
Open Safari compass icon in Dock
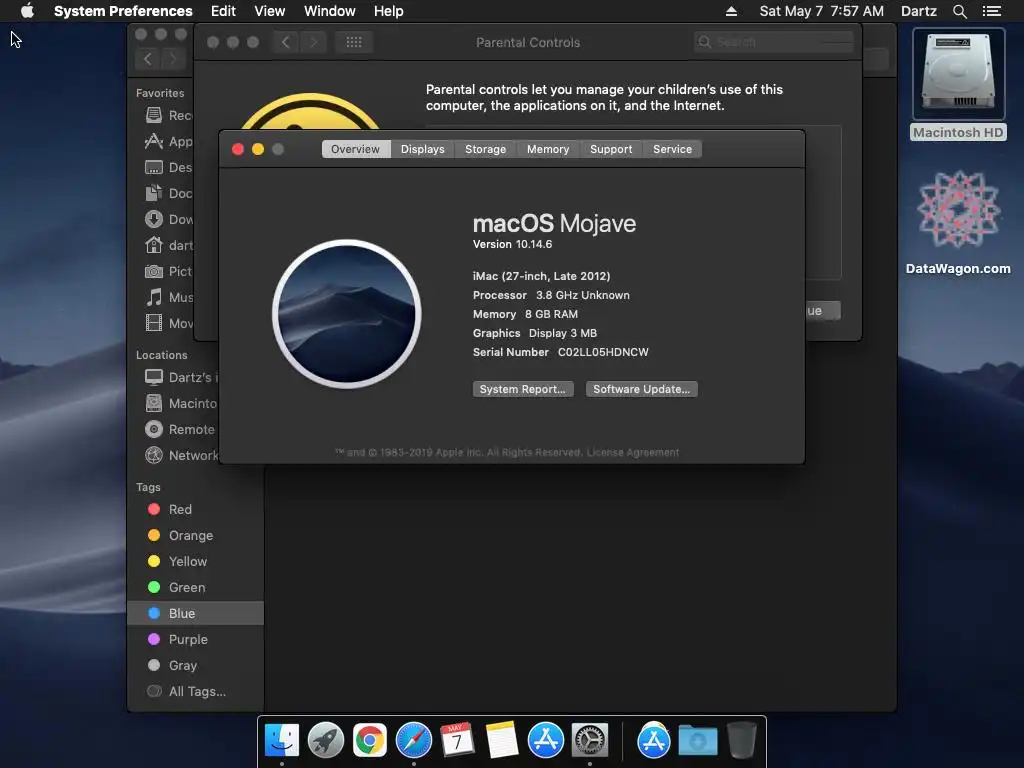pyautogui.click(x=414, y=741)
